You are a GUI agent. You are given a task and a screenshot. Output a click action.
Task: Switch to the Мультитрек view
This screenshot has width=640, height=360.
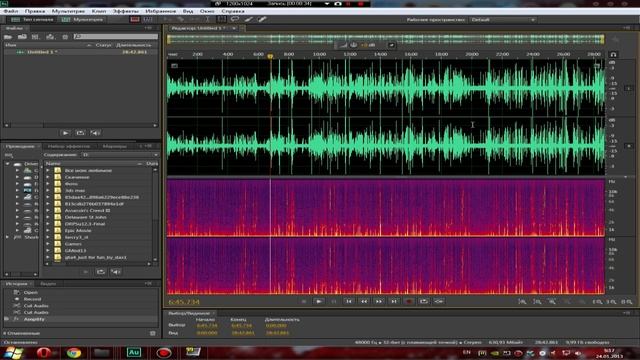83,20
